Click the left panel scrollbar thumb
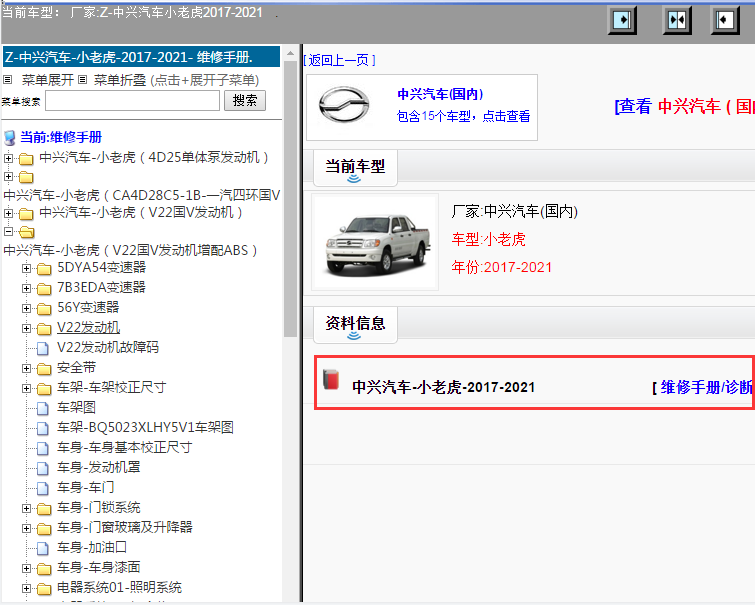The height and width of the screenshot is (605, 755). pos(290,198)
